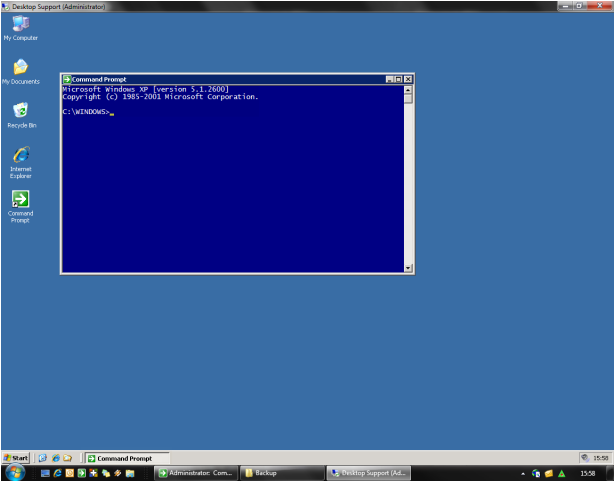Open the Windows 7 Start orb
Screen dimensions: 614x481
[x=15, y=473]
